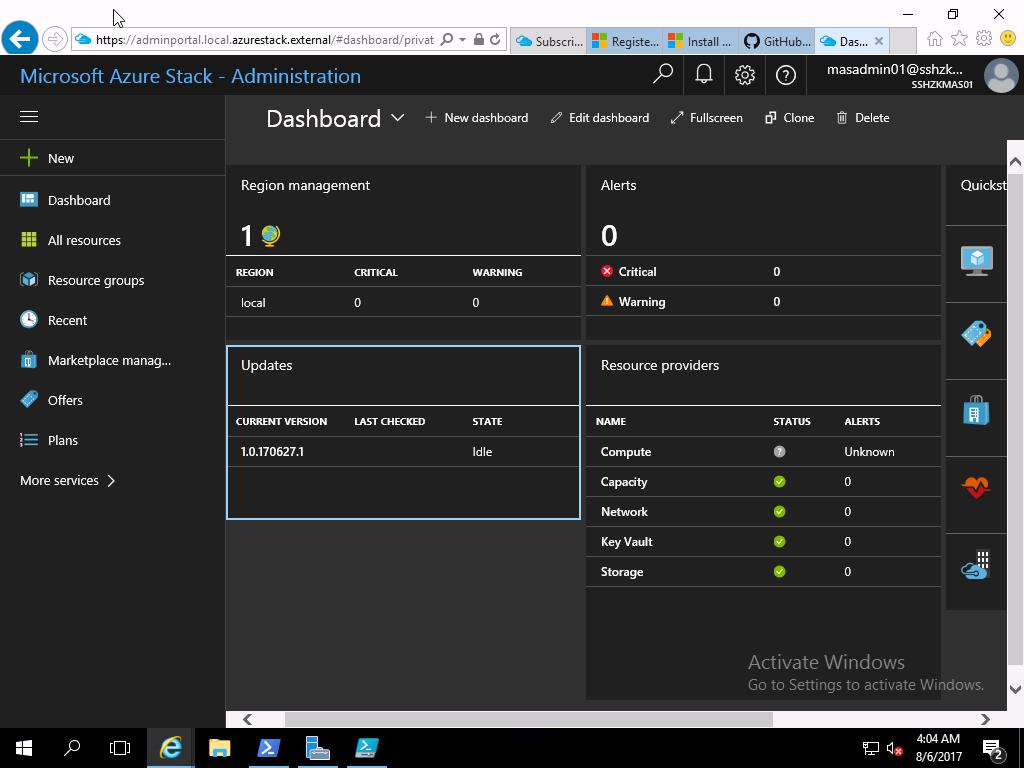Switch to the GitHub... browser tab
This screenshot has width=1024, height=768.
click(777, 41)
